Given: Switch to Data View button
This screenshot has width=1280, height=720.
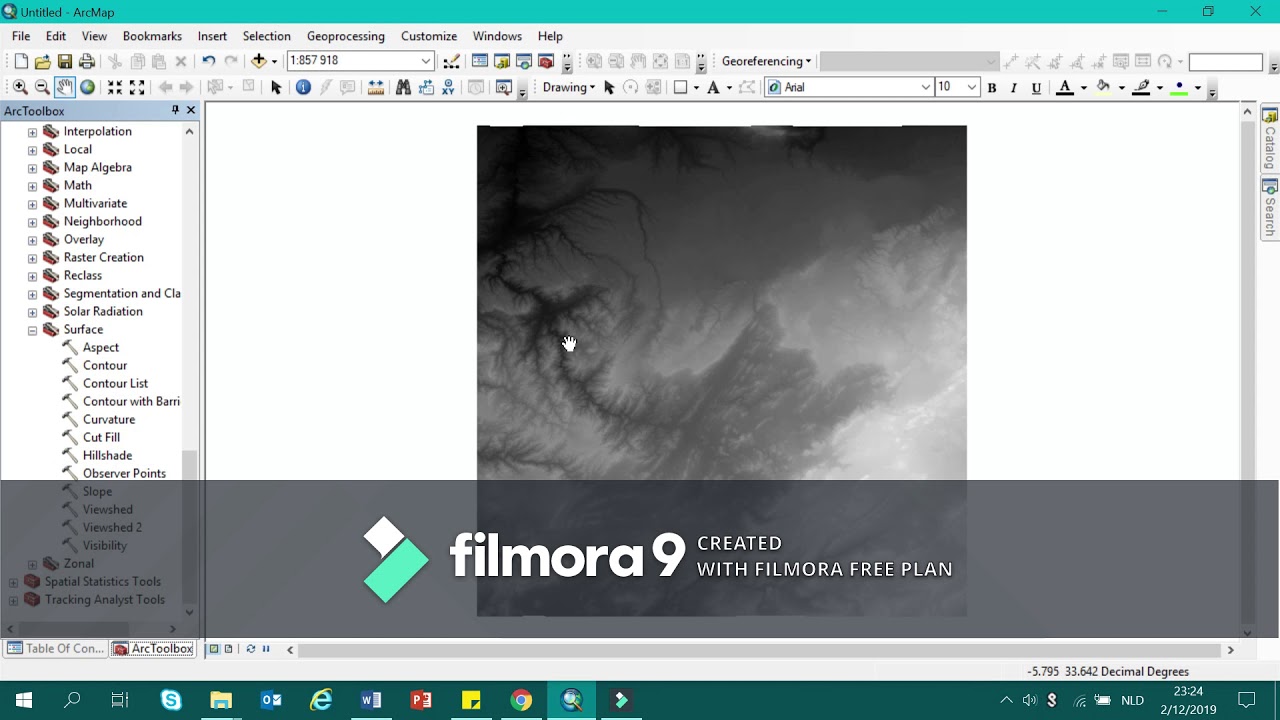Looking at the screenshot, I should (214, 649).
